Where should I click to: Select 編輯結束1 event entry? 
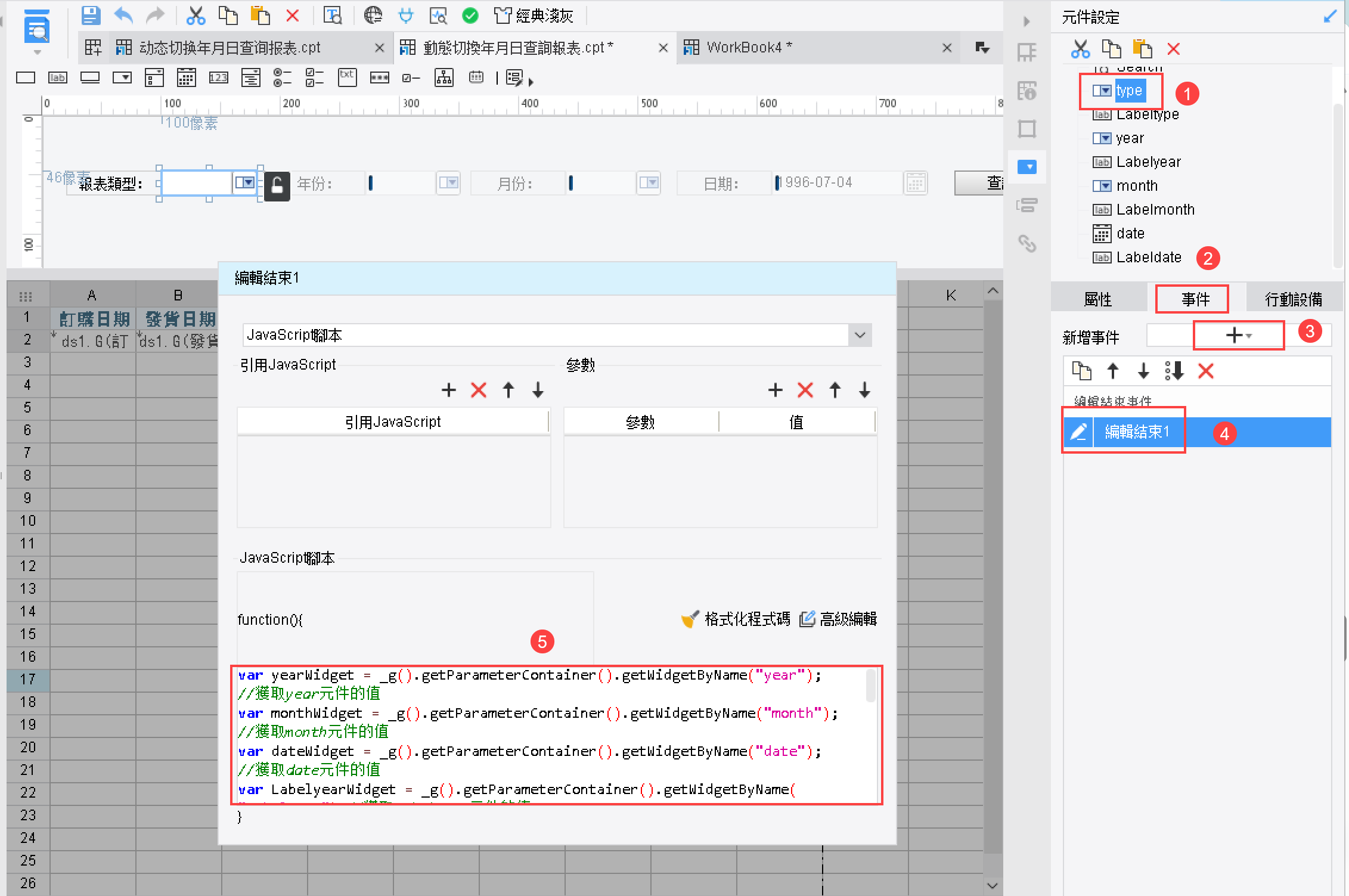pyautogui.click(x=1137, y=432)
